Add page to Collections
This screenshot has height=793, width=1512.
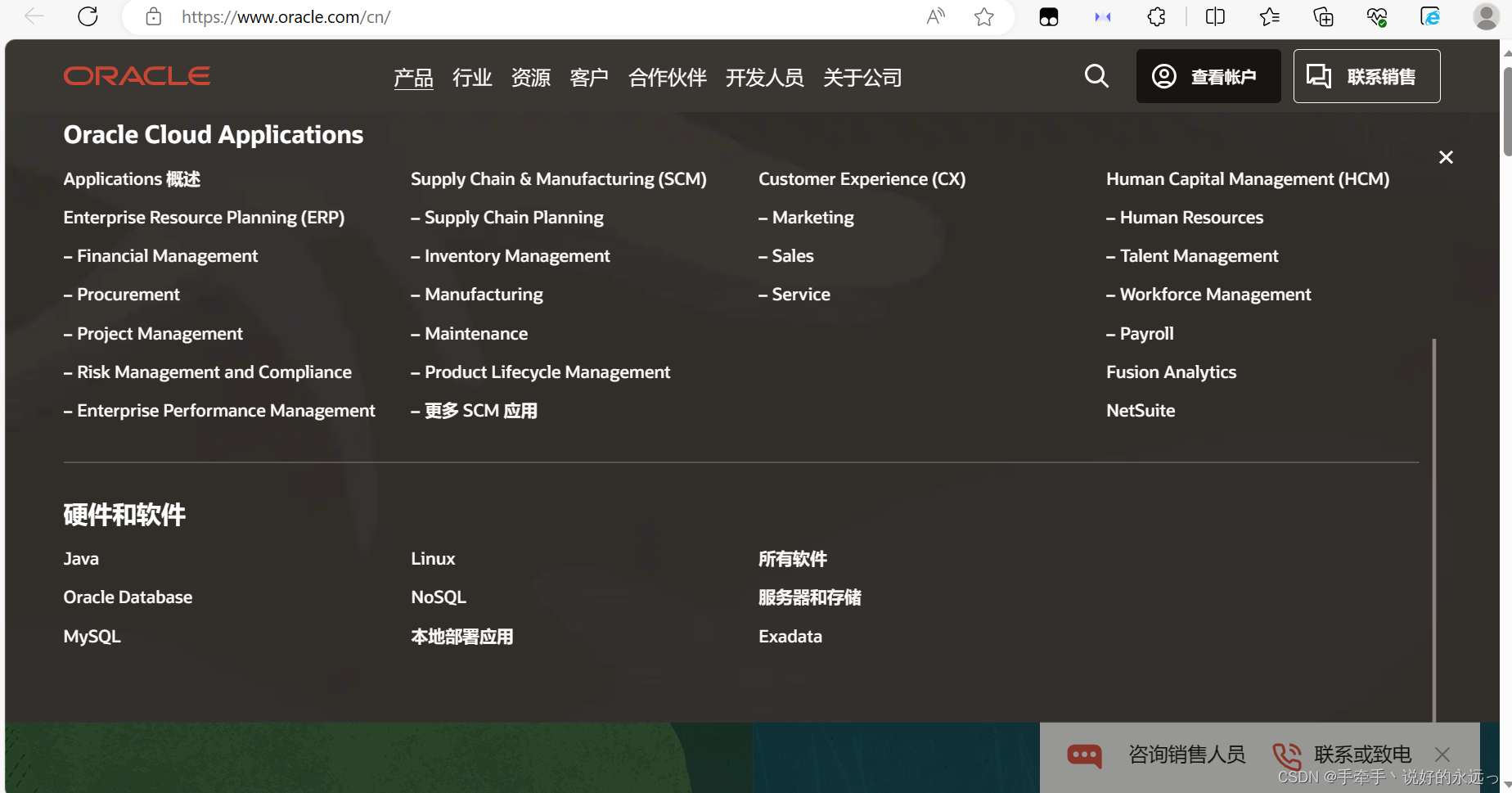coord(1322,16)
